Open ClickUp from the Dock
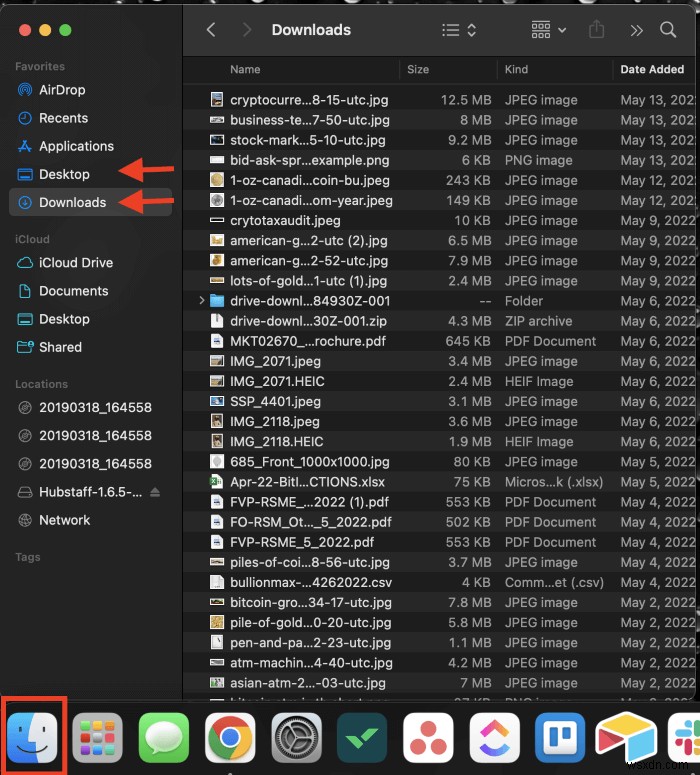The height and width of the screenshot is (775, 700). click(x=494, y=738)
